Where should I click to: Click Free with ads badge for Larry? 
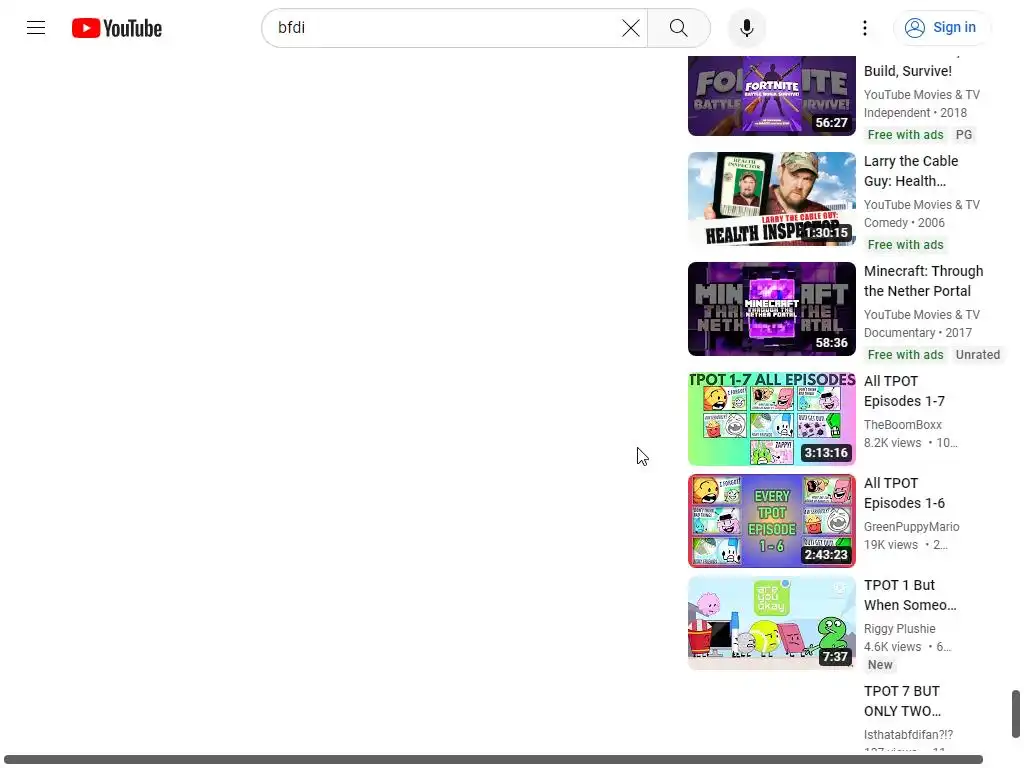905,245
